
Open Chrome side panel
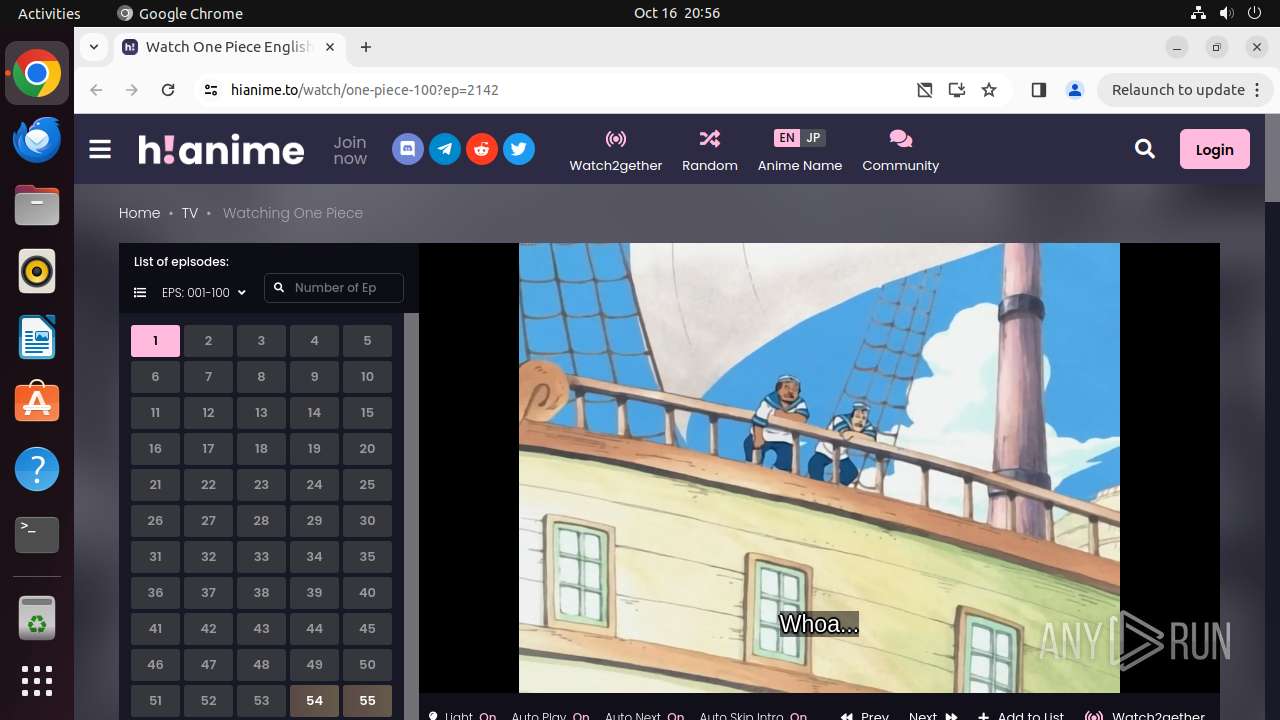click(1038, 90)
